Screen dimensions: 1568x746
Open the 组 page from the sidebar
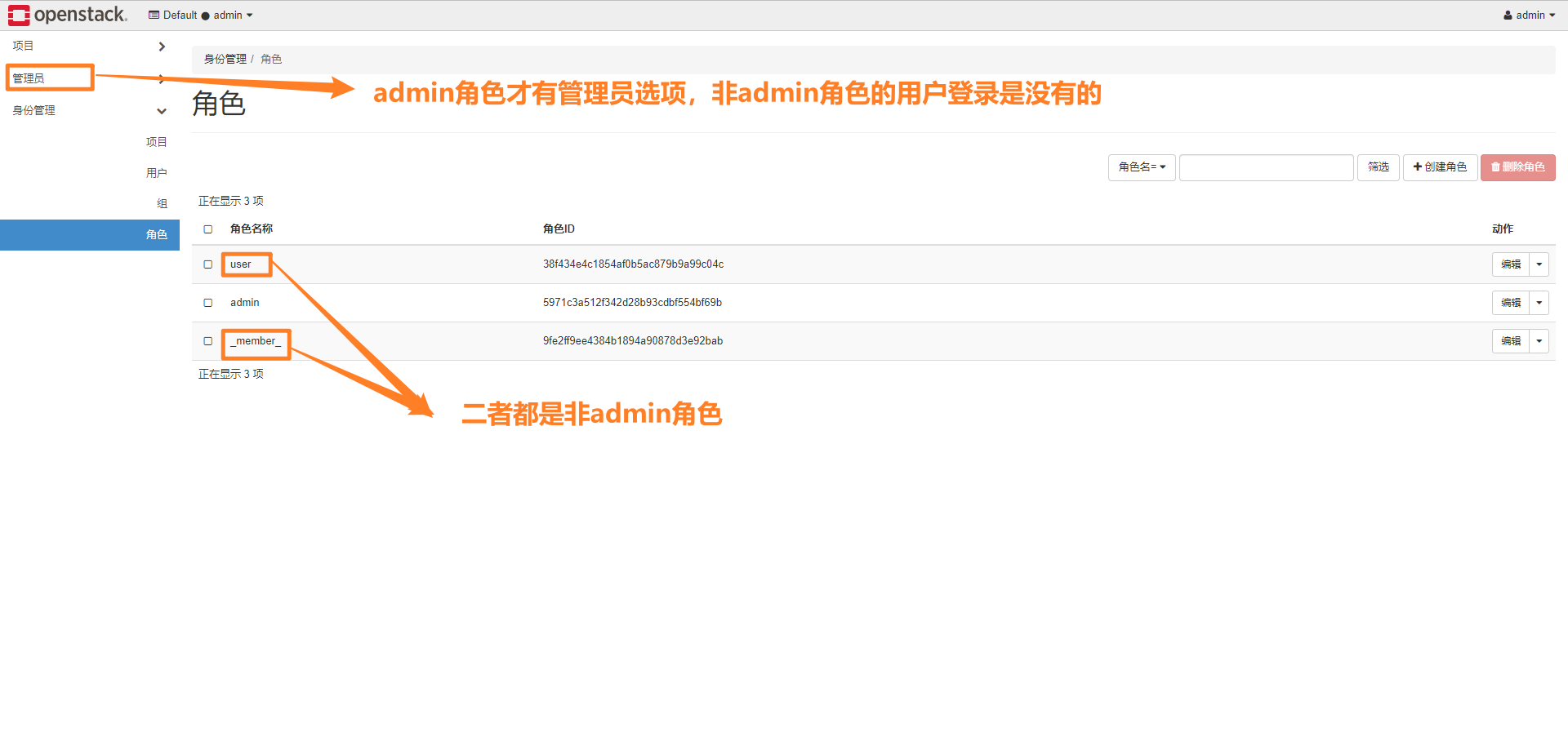(162, 203)
